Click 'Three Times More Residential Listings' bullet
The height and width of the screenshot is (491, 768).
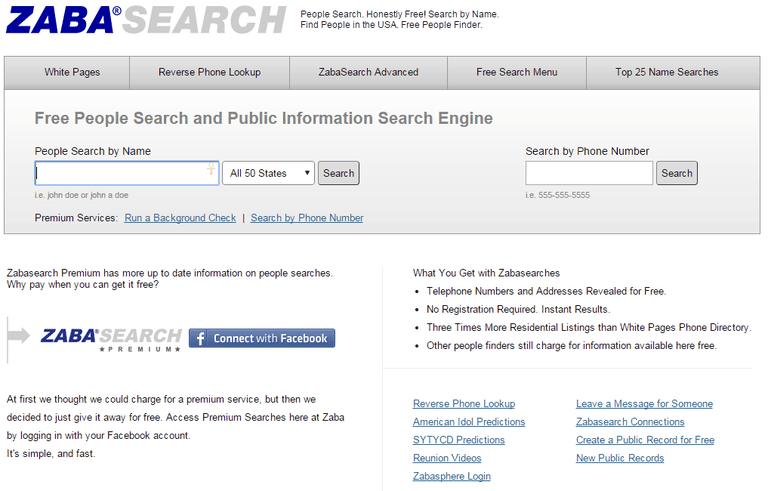pyautogui.click(x=589, y=327)
